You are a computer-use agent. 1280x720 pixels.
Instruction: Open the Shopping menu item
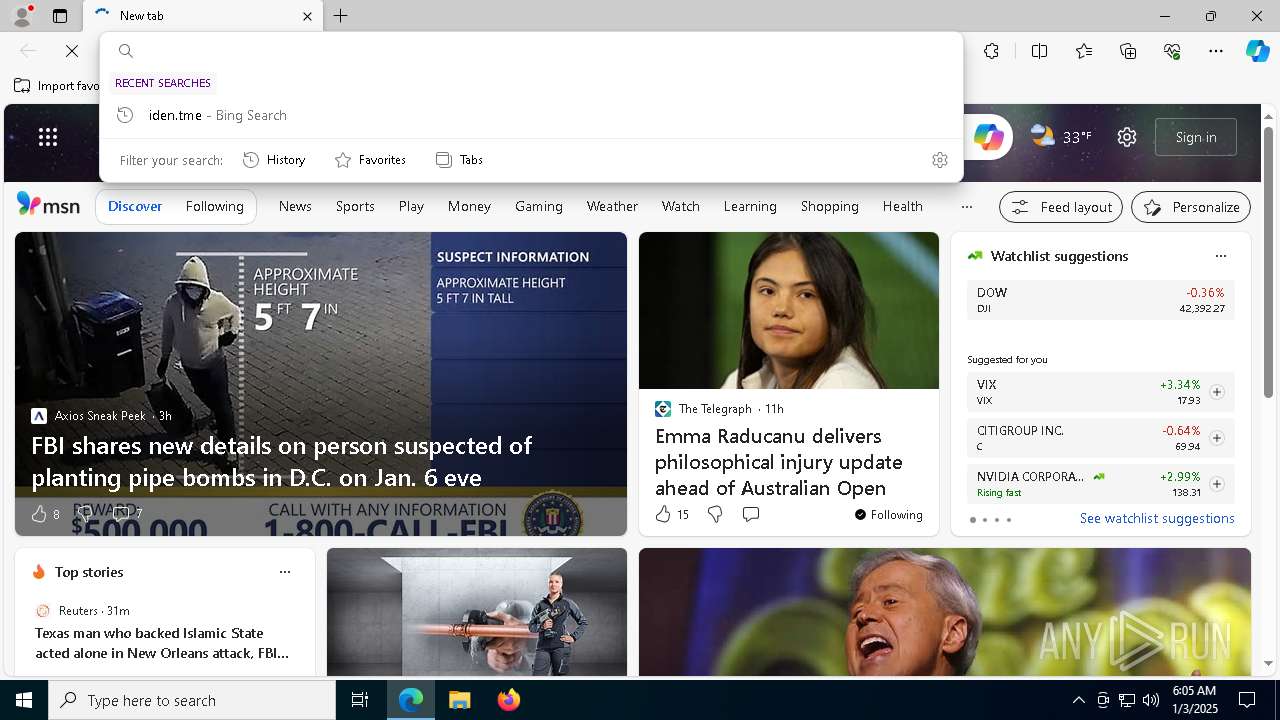829,206
